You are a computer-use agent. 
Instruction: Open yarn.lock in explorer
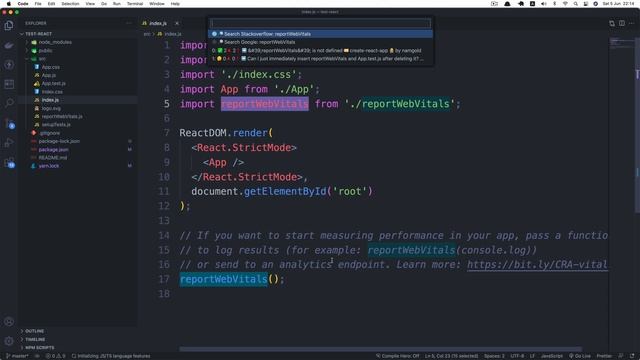coord(49,166)
